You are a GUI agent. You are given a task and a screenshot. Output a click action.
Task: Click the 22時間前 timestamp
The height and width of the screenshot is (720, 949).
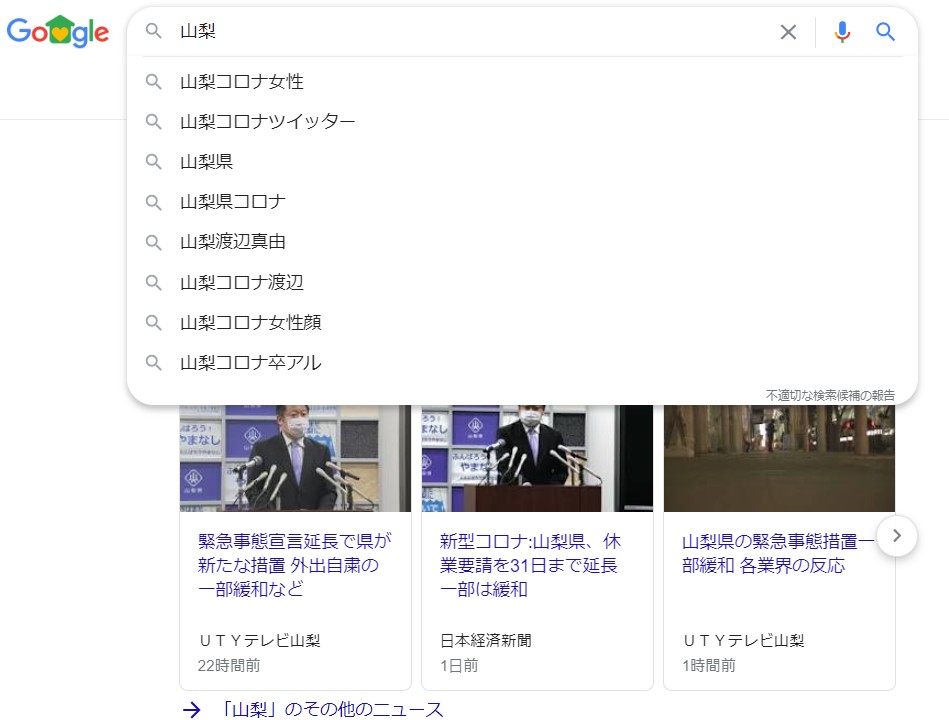click(229, 666)
